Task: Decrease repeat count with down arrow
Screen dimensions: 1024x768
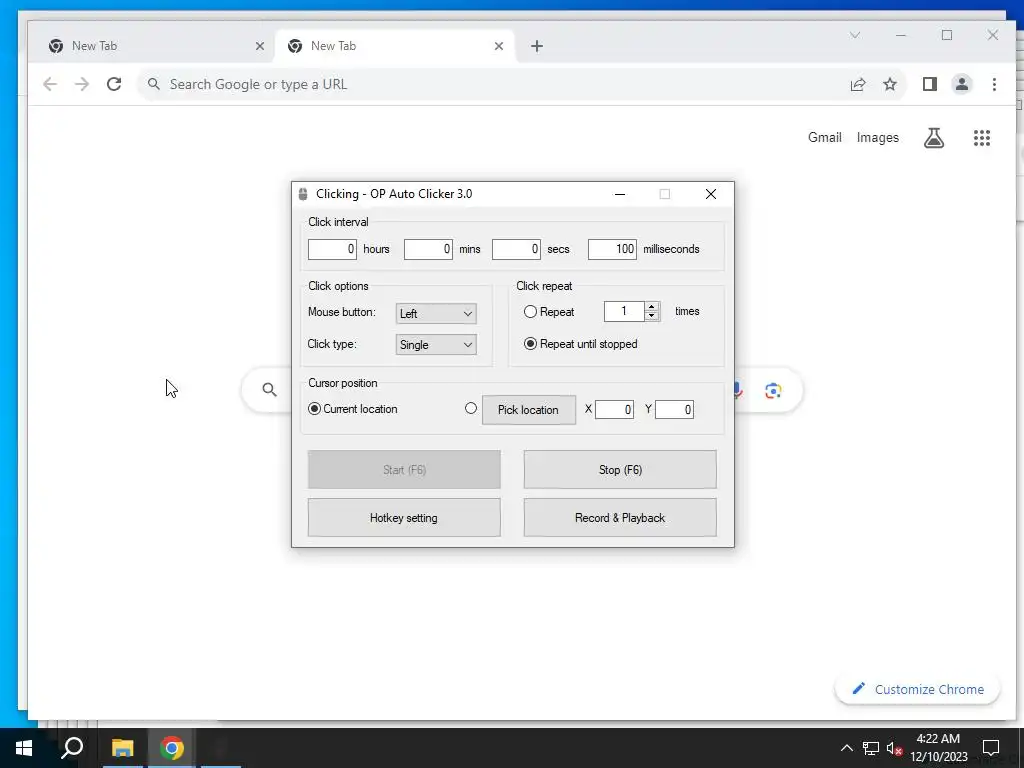Action: (x=652, y=316)
